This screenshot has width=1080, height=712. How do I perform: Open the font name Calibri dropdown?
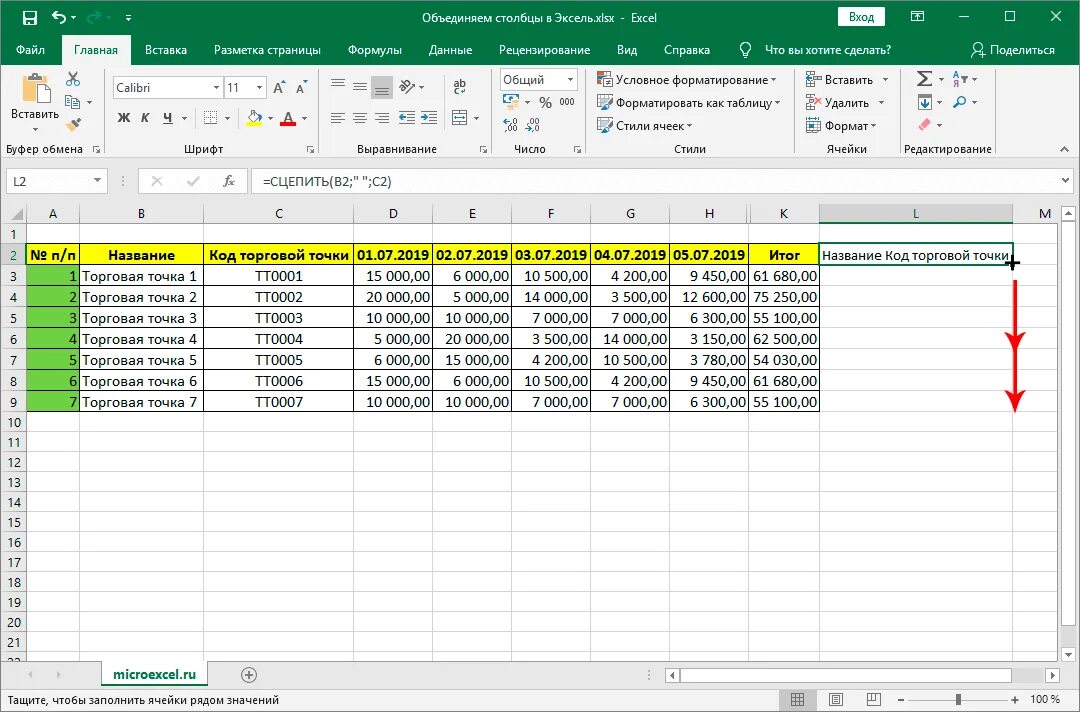coord(216,87)
